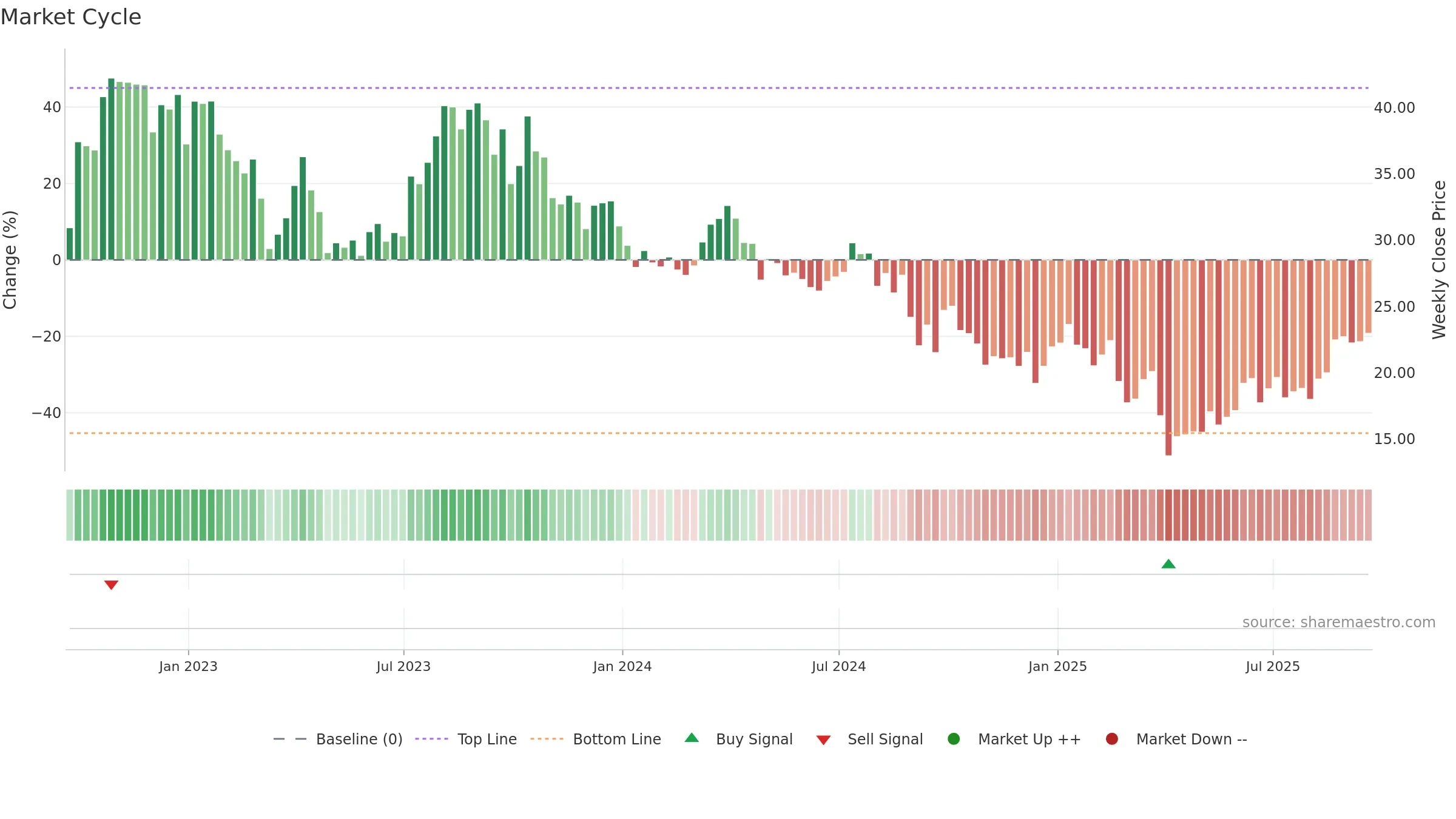Click the Jan 2025 axis label

pos(1057,666)
